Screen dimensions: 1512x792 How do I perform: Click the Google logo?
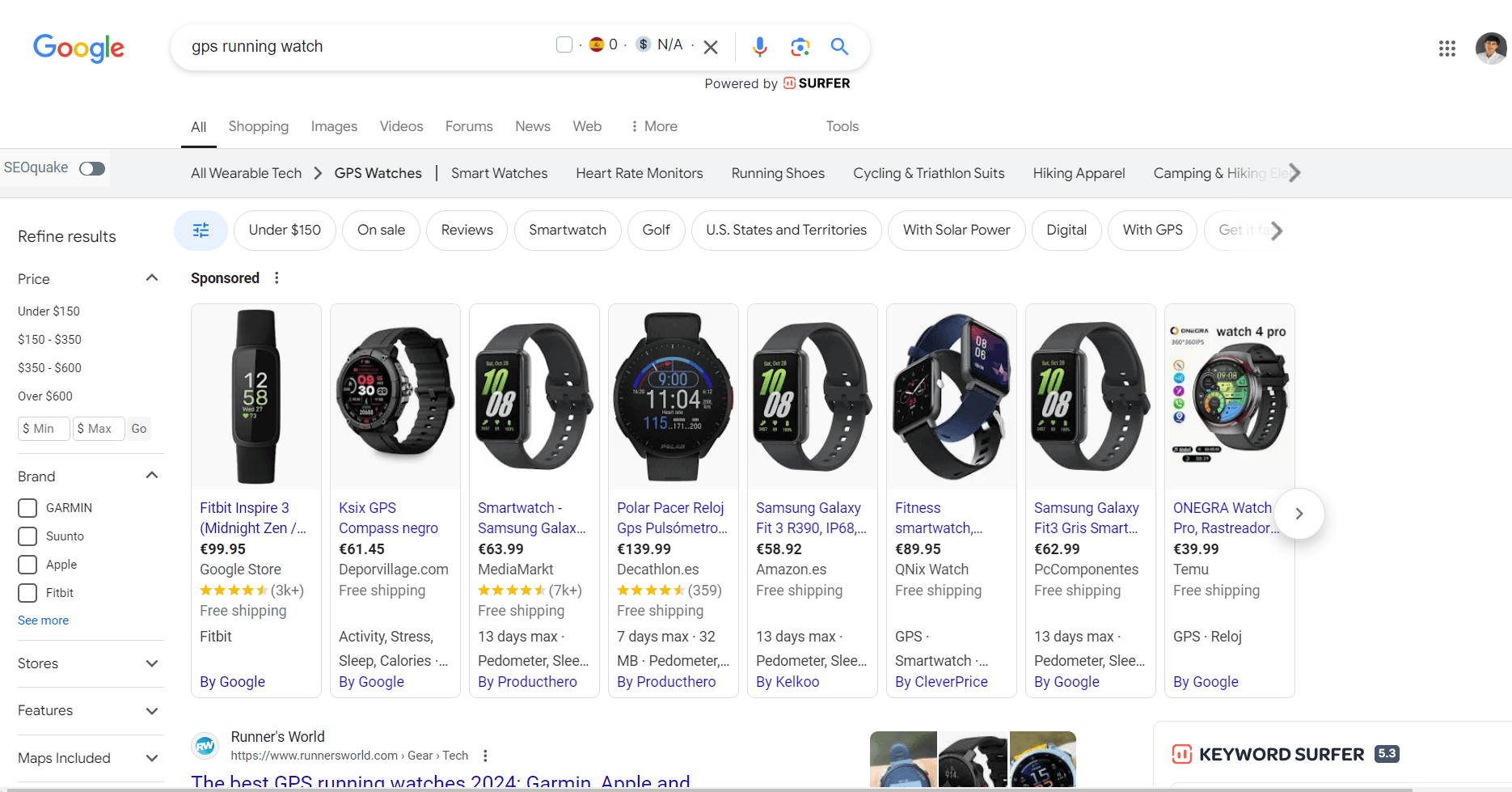[78, 48]
